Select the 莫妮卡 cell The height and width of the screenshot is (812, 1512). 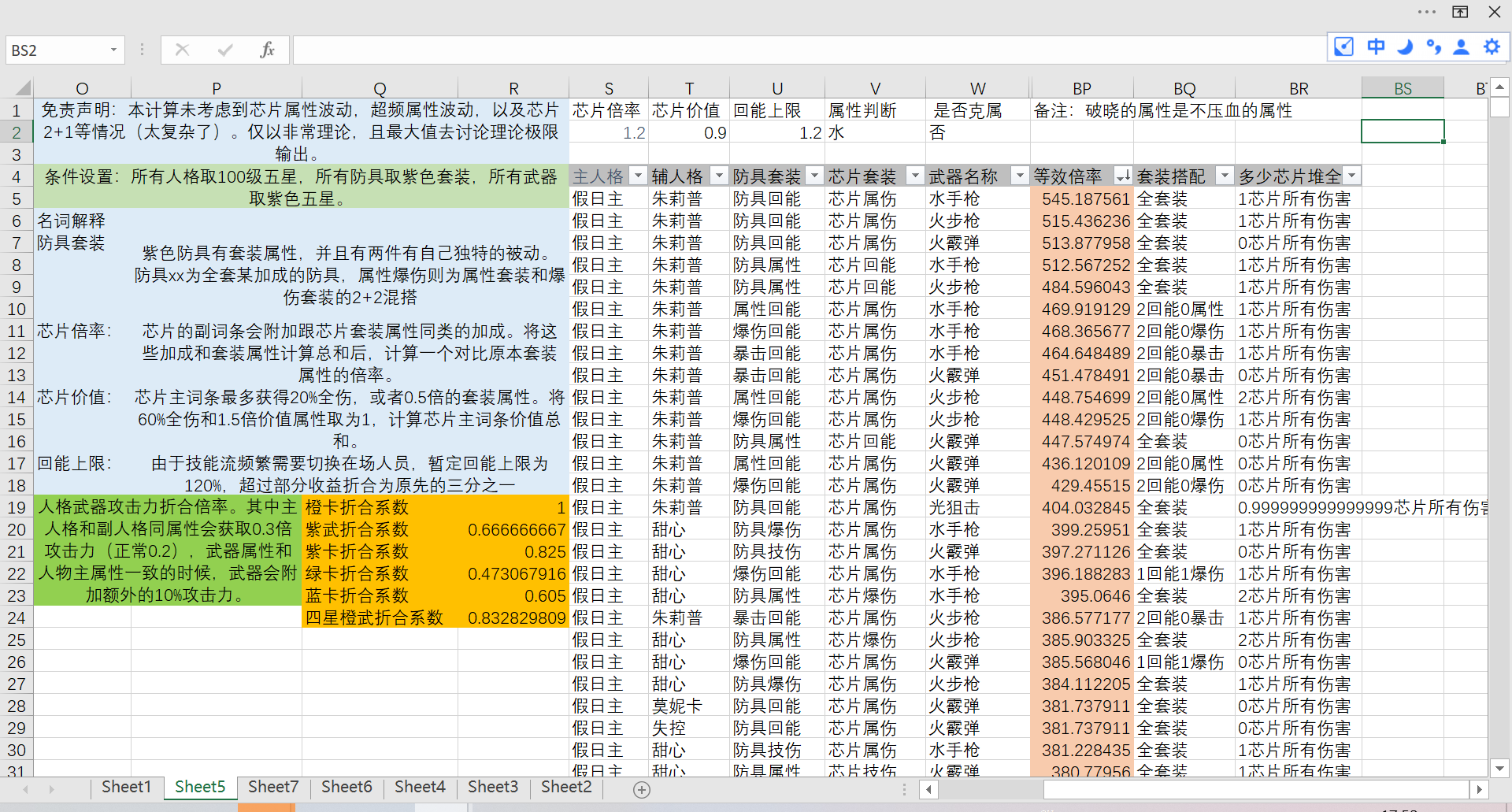pyautogui.click(x=689, y=706)
